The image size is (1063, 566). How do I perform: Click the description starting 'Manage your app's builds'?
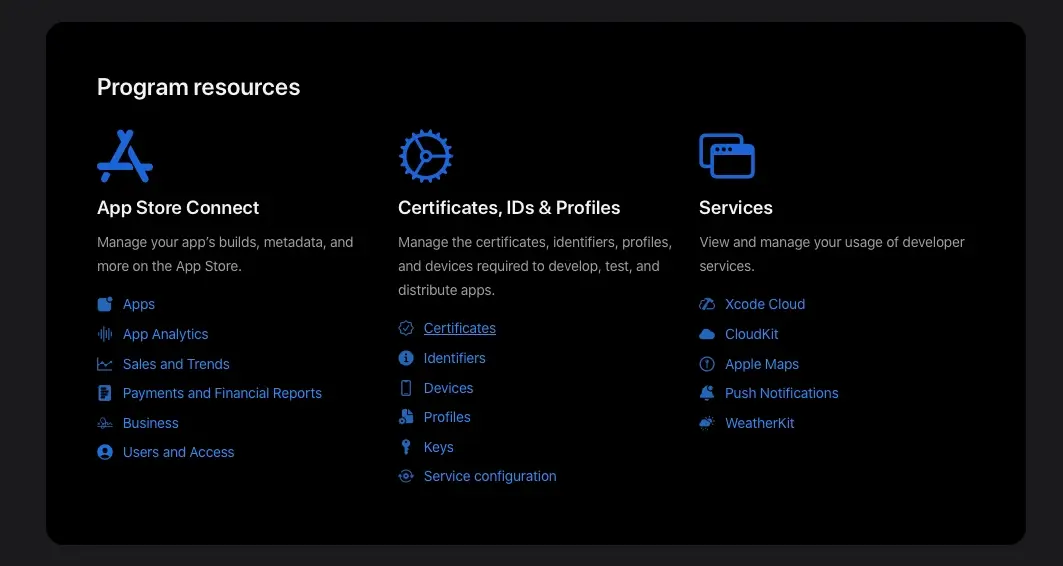(225, 254)
